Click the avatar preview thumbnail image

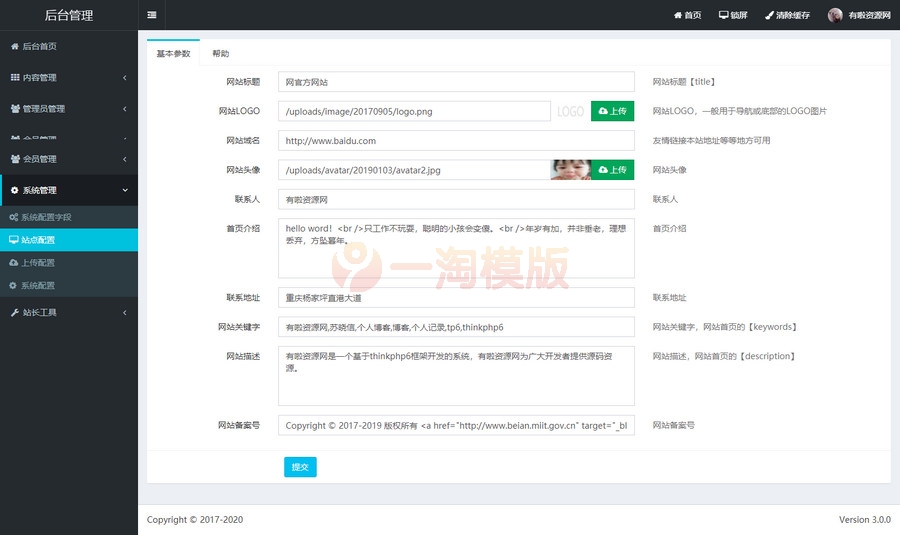[570, 170]
